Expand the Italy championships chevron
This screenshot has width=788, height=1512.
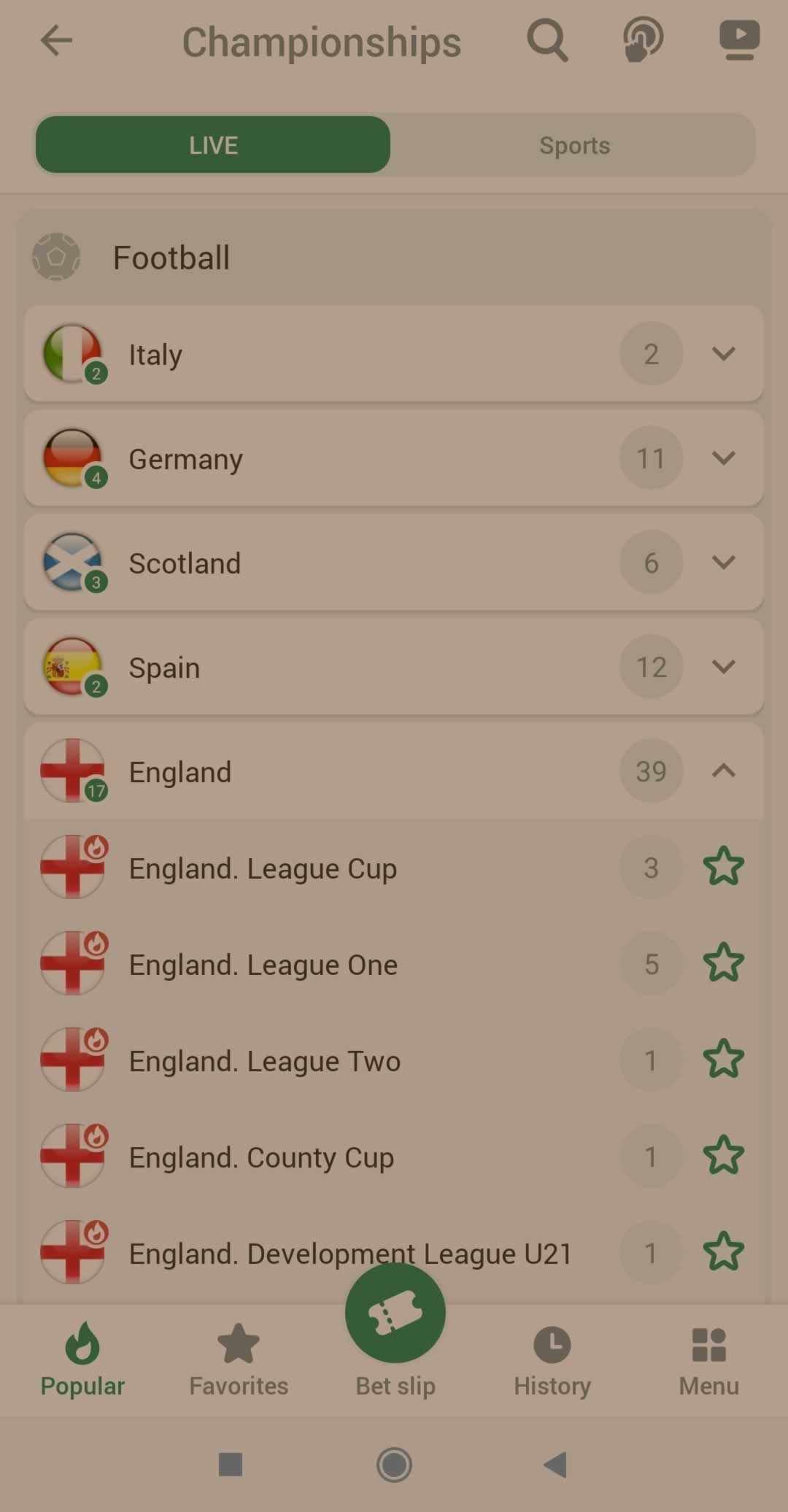pyautogui.click(x=724, y=354)
